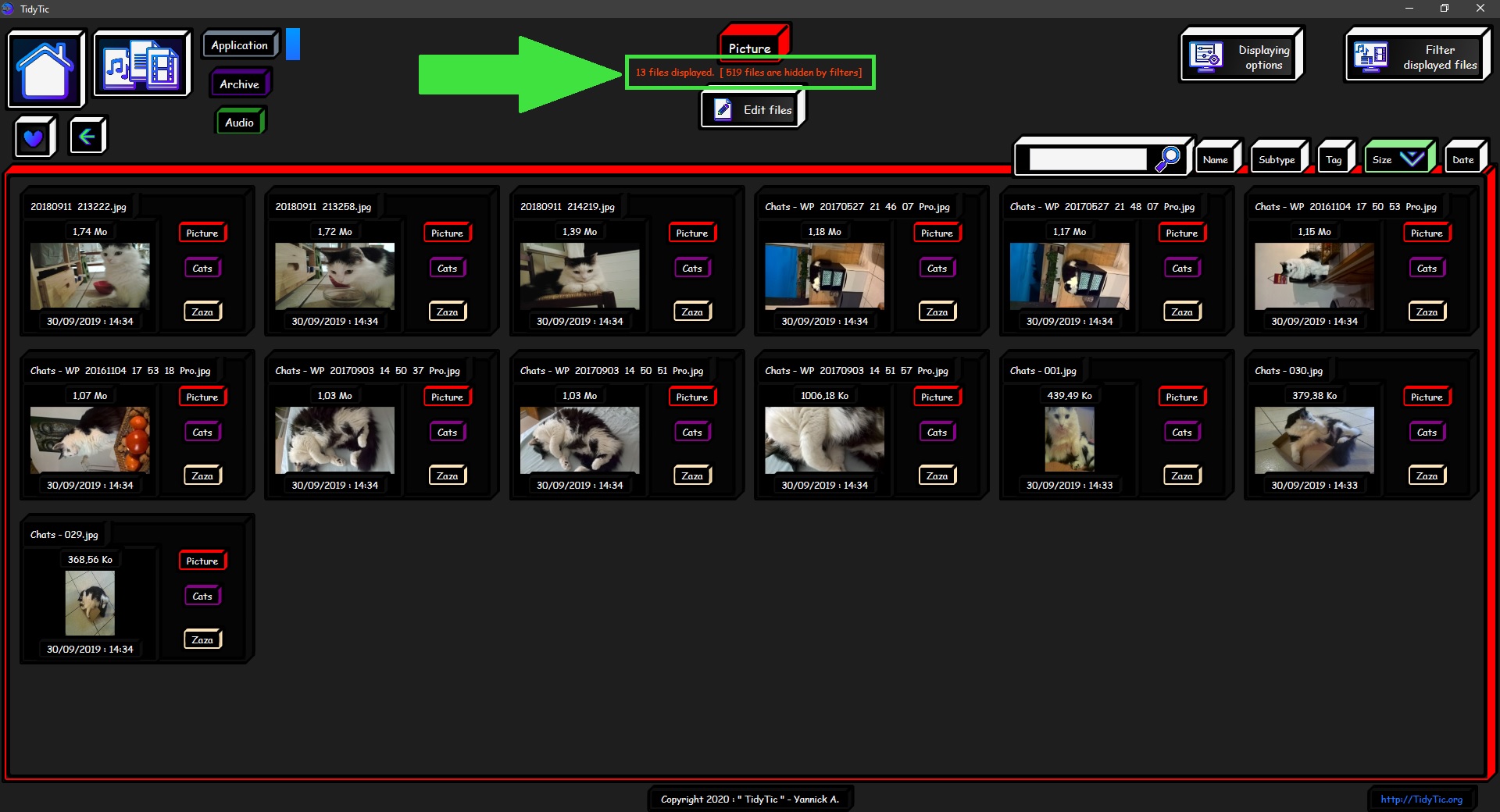Open thumbnail of Chats WP 20161104 17 53 18

(x=90, y=440)
